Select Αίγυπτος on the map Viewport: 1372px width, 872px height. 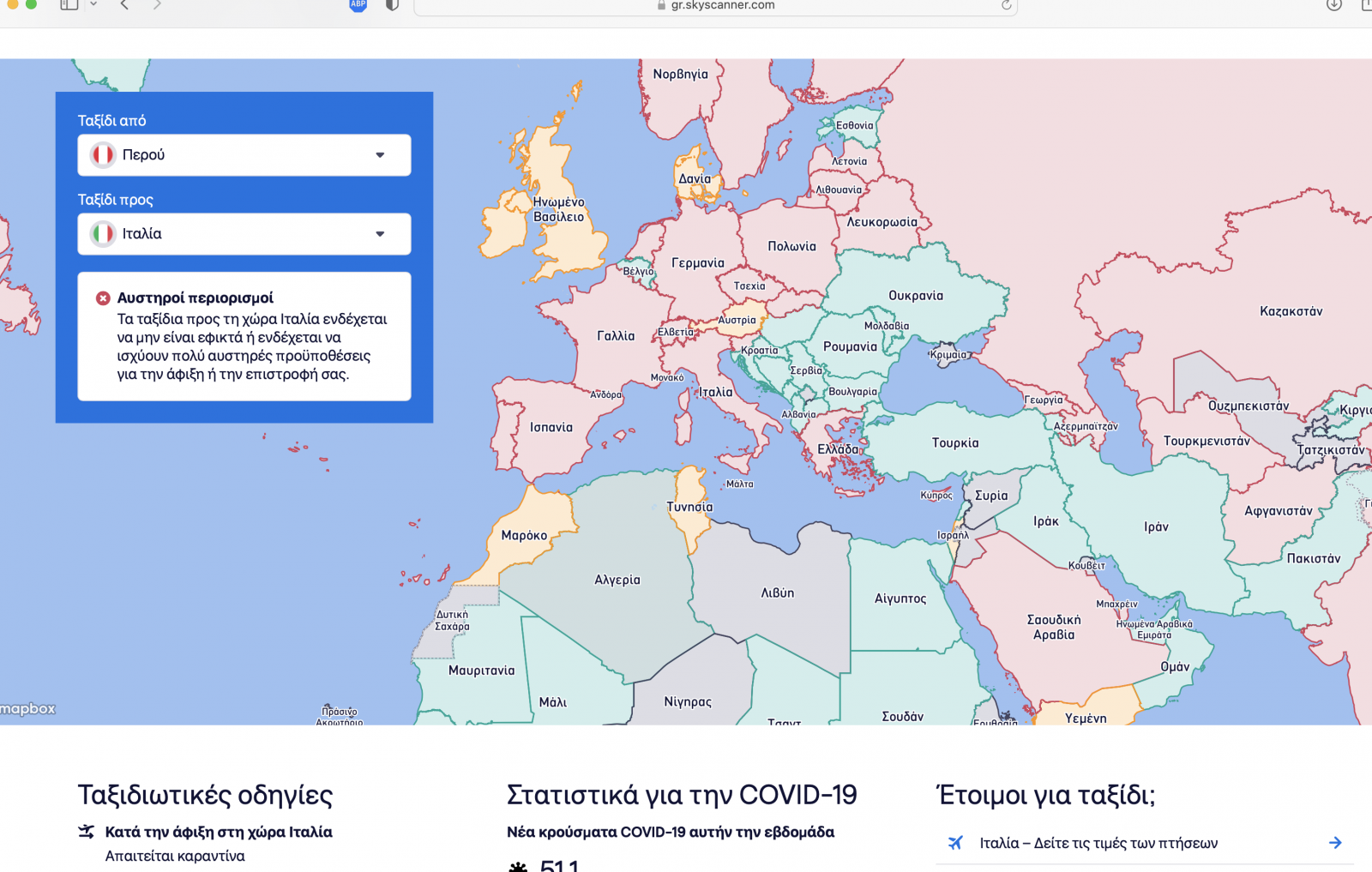[900, 598]
